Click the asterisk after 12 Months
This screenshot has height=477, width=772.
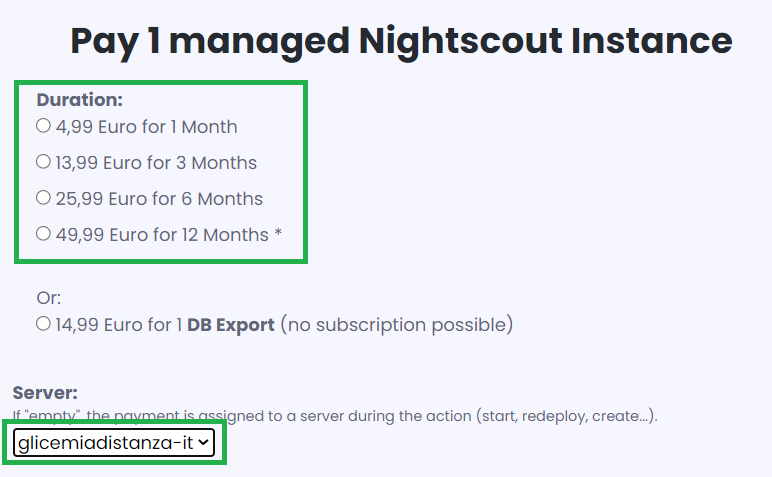(x=278, y=233)
